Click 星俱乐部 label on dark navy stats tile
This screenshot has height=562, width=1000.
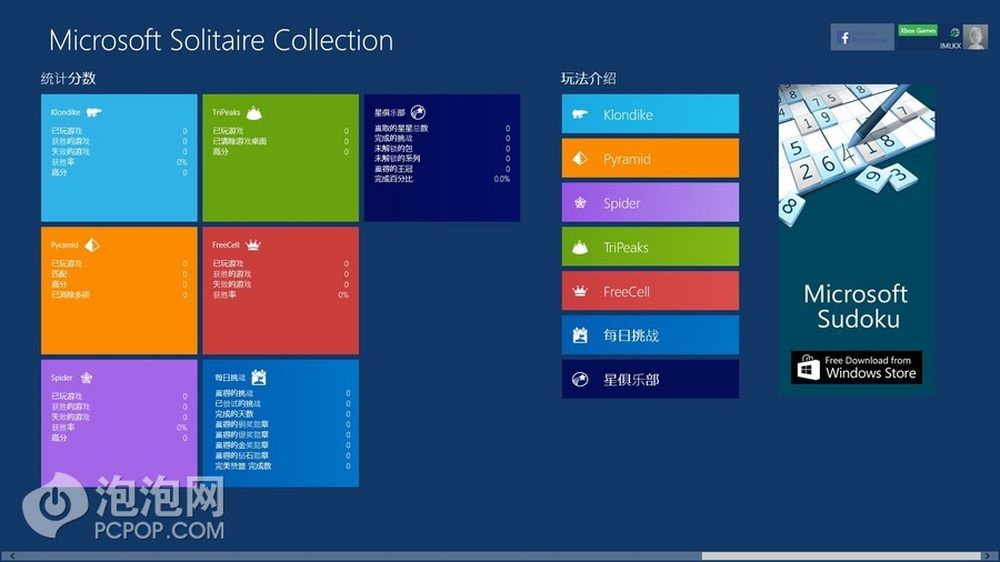pyautogui.click(x=390, y=112)
